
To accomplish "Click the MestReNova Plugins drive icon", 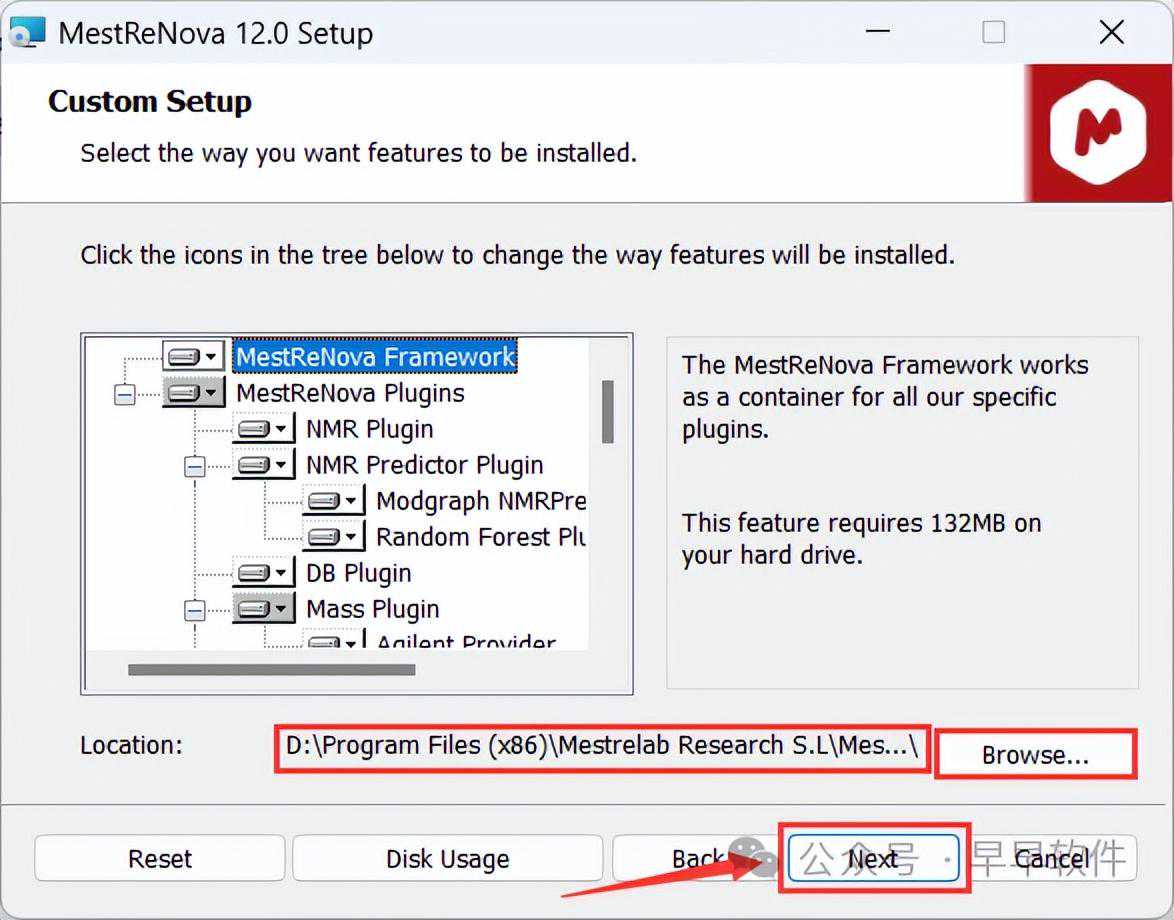I will pyautogui.click(x=193, y=393).
